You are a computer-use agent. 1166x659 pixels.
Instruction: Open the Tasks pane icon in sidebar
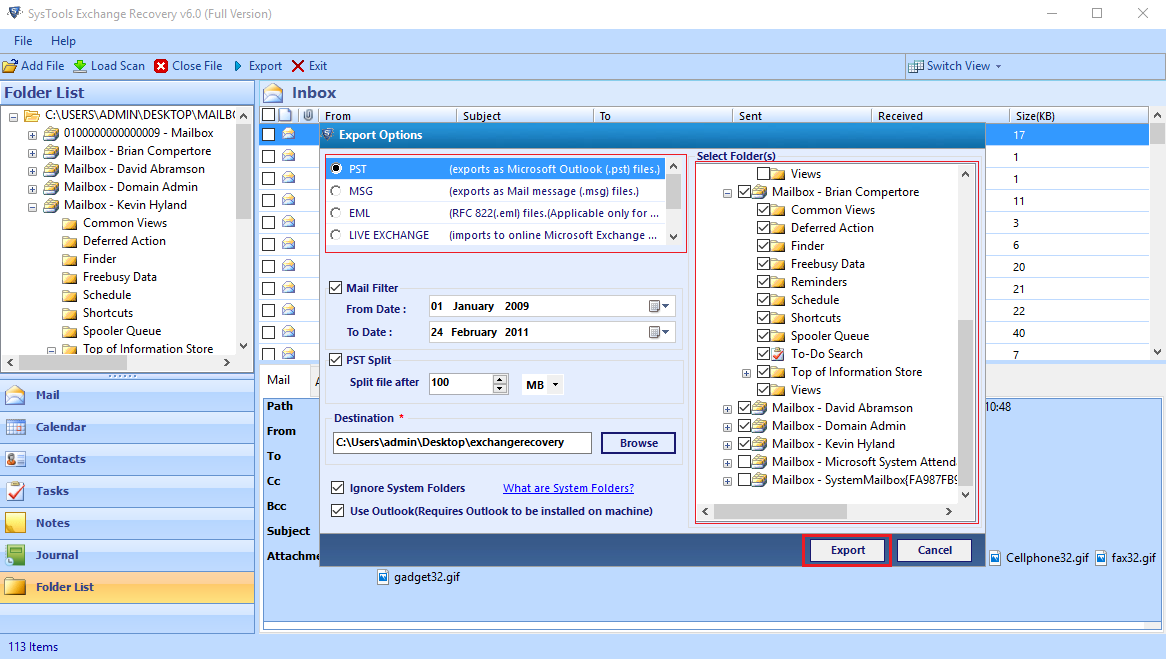16,491
